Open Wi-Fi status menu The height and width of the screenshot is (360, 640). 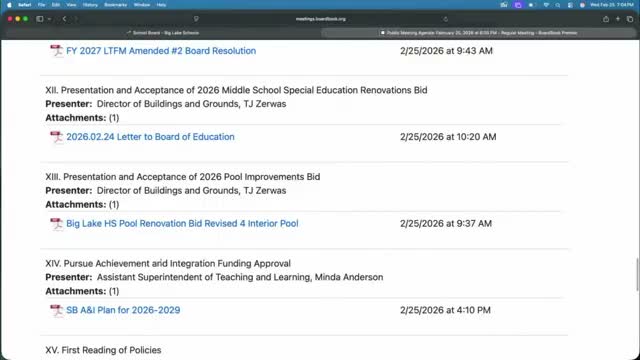point(546,5)
